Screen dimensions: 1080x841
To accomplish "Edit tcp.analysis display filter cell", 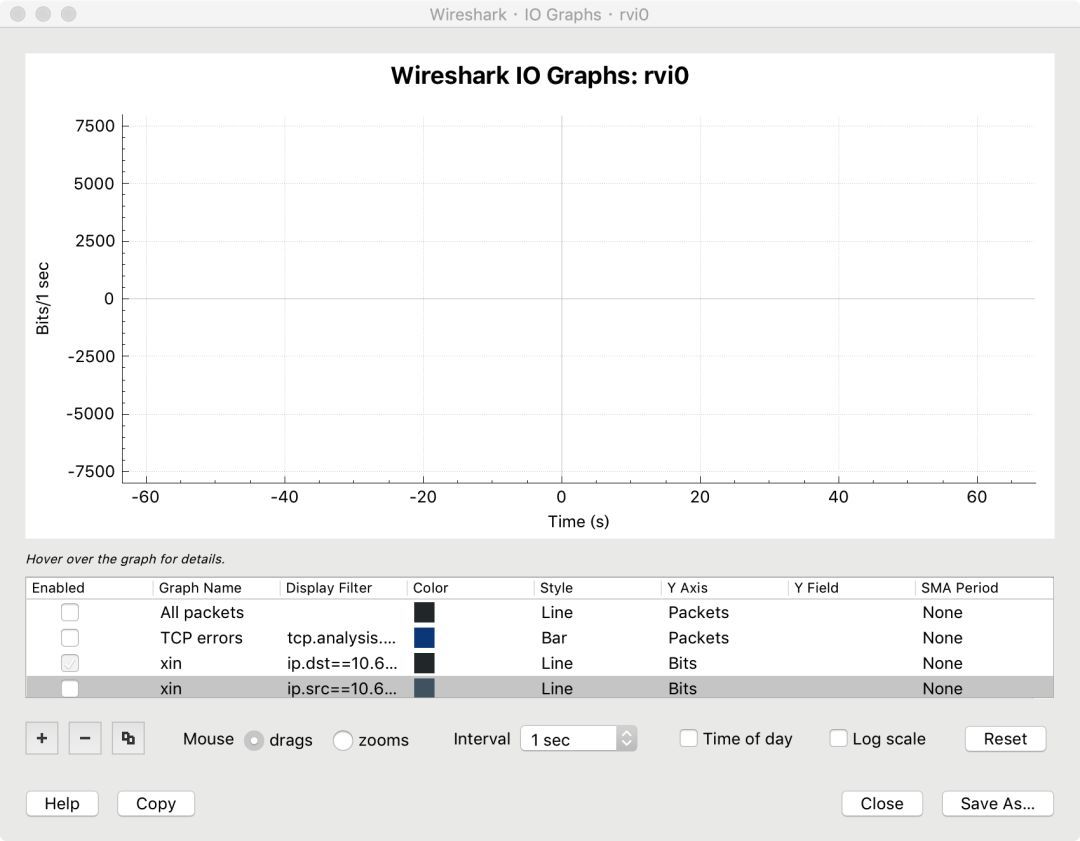I will click(x=342, y=638).
